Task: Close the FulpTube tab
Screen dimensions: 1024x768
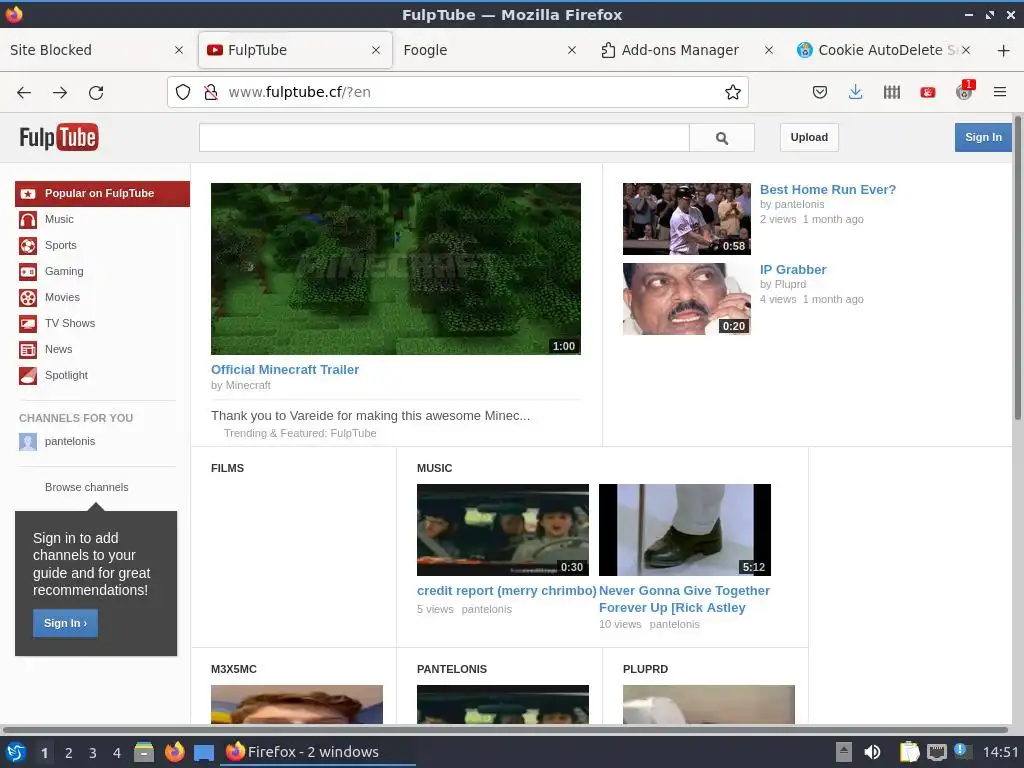Action: coord(376,50)
